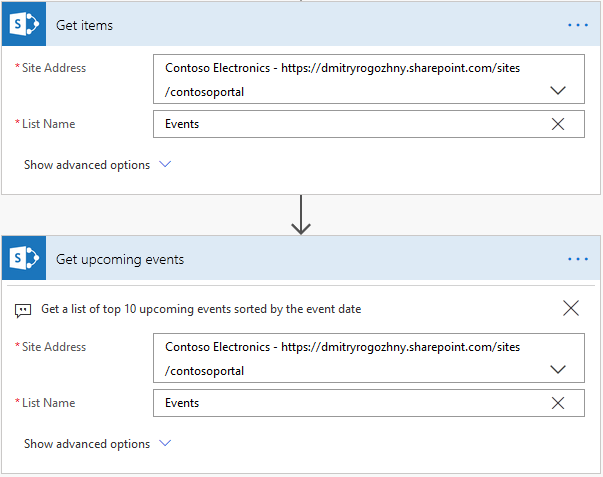Click List Name field in Get upcoming events
The image size is (603, 477).
pos(369,403)
